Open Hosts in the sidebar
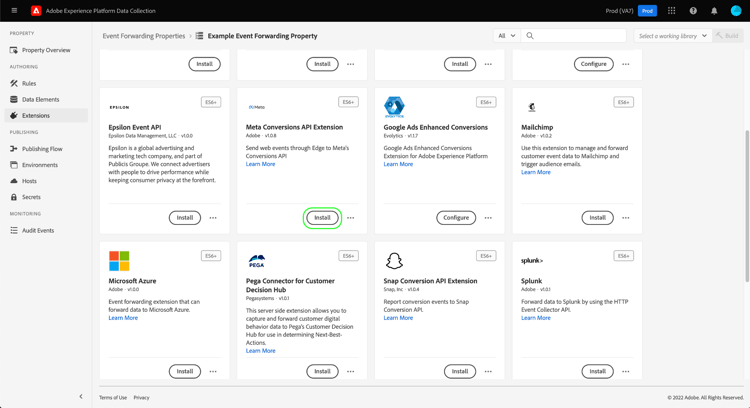 46,181
